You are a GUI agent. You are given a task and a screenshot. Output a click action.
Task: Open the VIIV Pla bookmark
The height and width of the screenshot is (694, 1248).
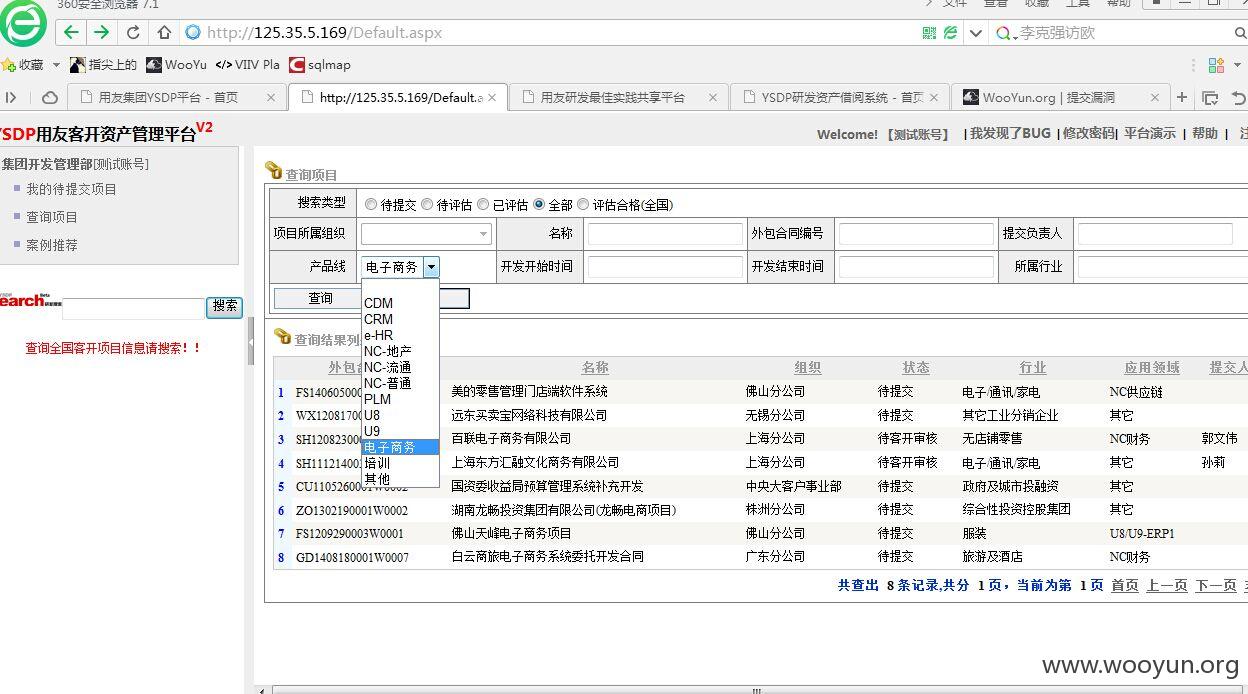(248, 65)
